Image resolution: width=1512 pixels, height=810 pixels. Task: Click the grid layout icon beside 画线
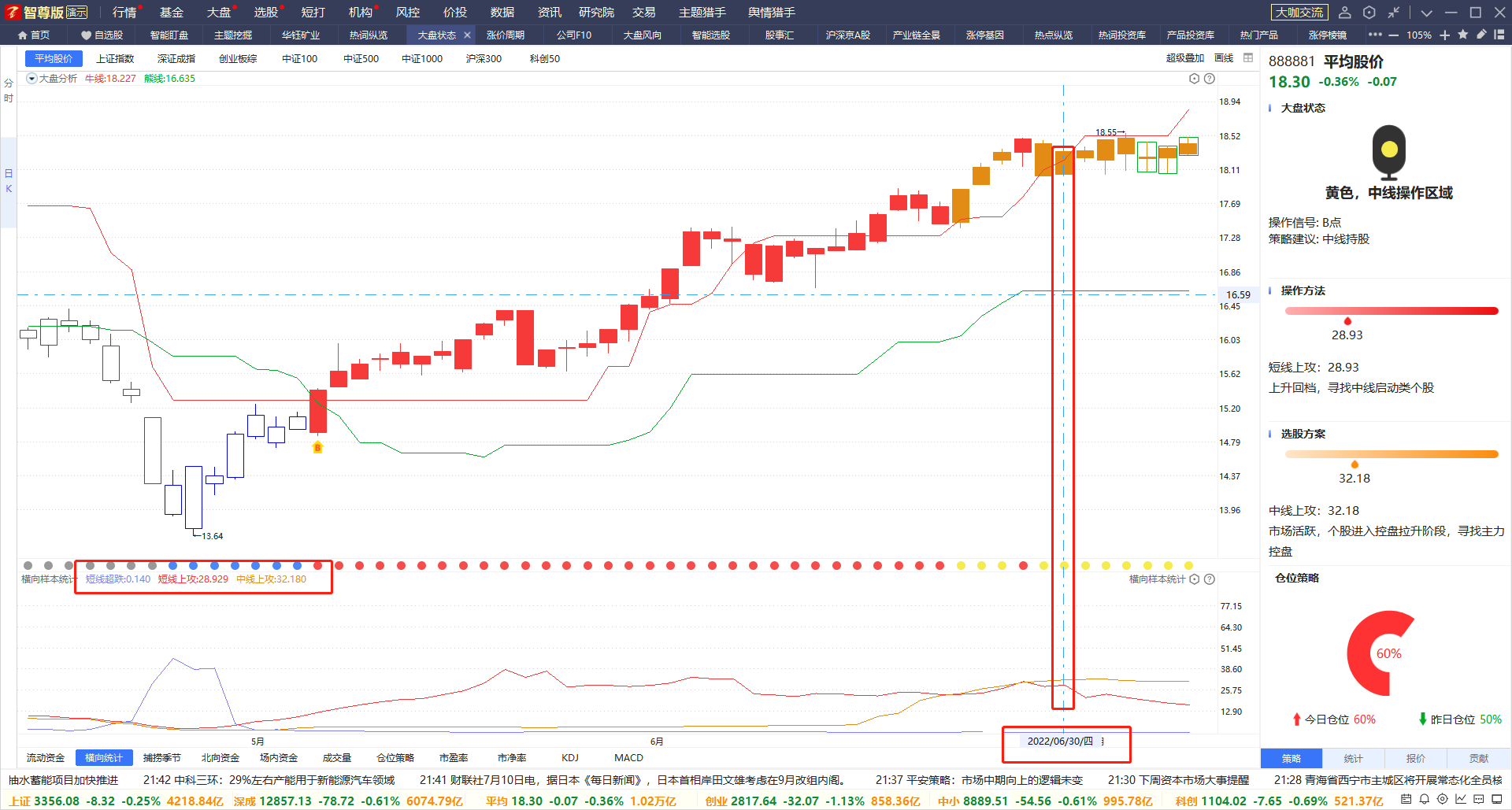1248,57
